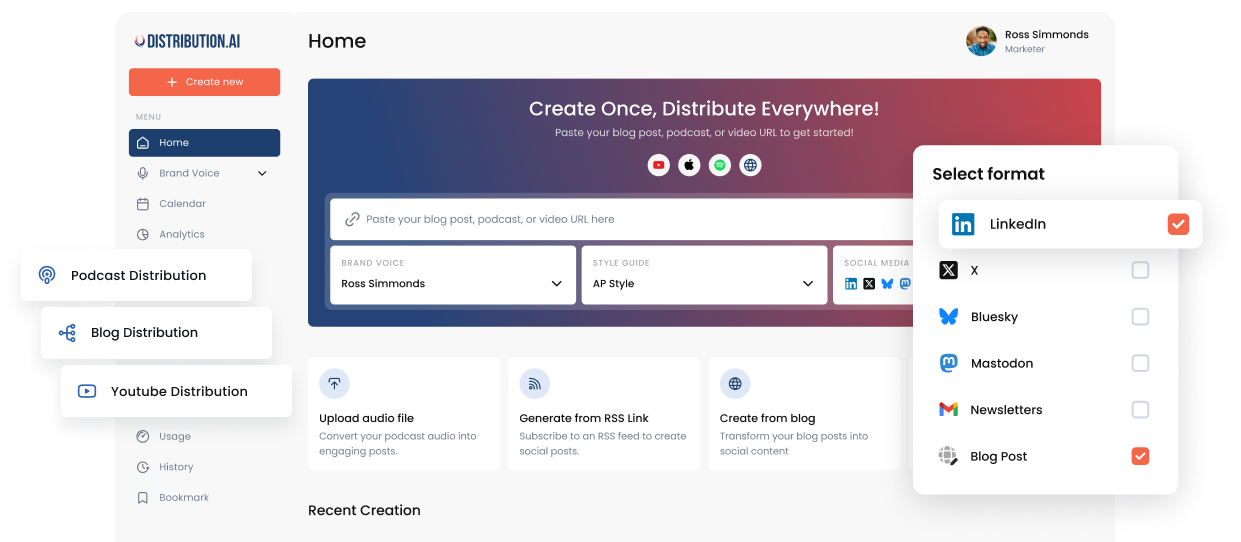The height and width of the screenshot is (542, 1241).
Task: Click the Generate from RSS Link icon
Action: [534, 384]
